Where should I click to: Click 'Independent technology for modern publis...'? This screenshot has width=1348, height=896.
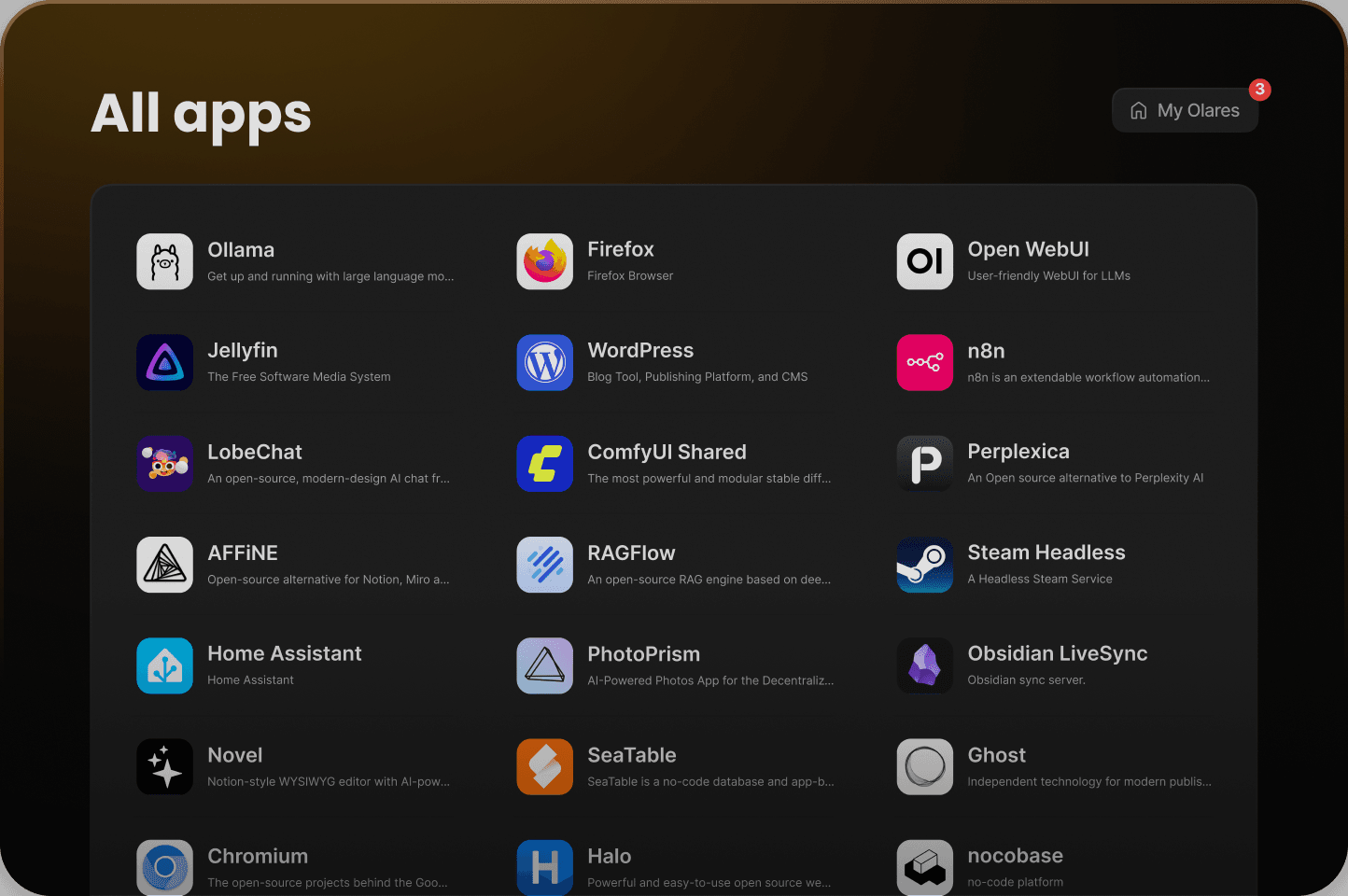tap(1089, 781)
